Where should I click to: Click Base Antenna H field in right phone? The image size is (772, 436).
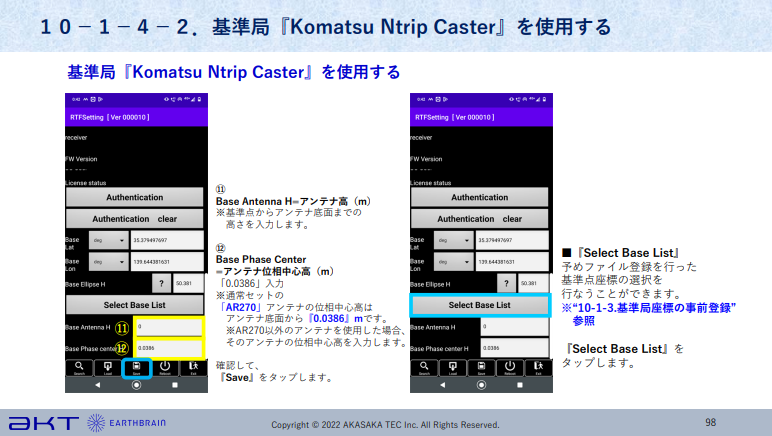pos(515,327)
